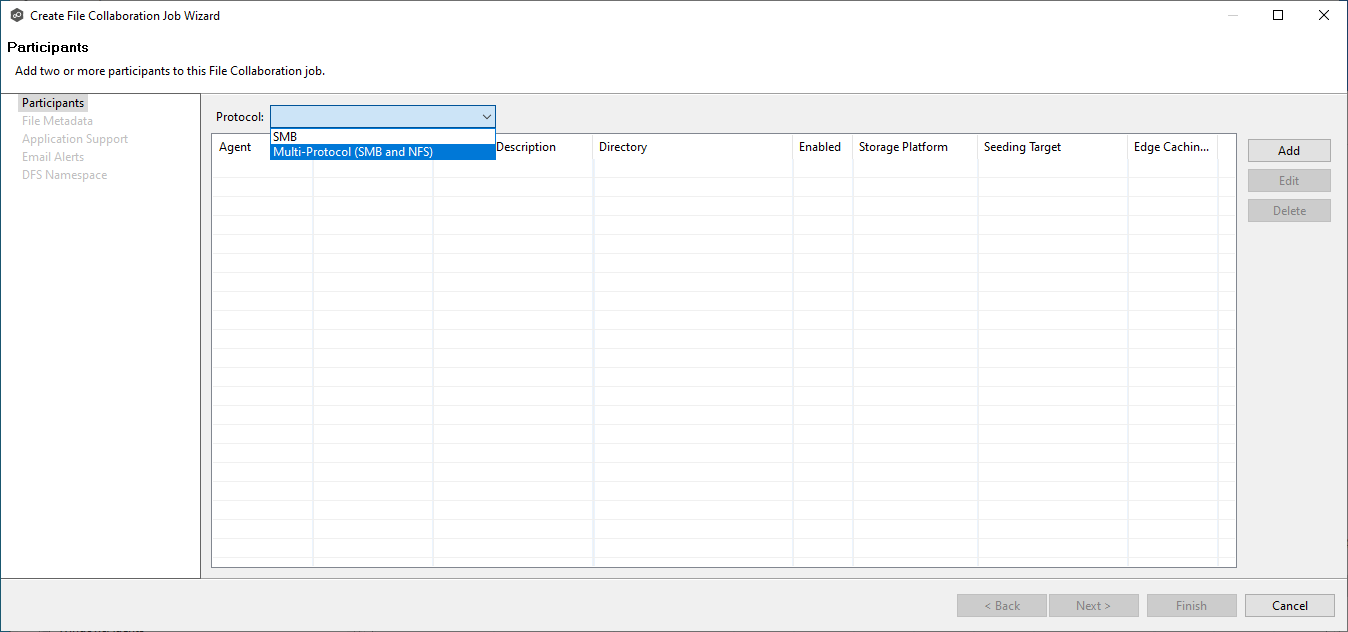Click the Add participant button

1288,151
